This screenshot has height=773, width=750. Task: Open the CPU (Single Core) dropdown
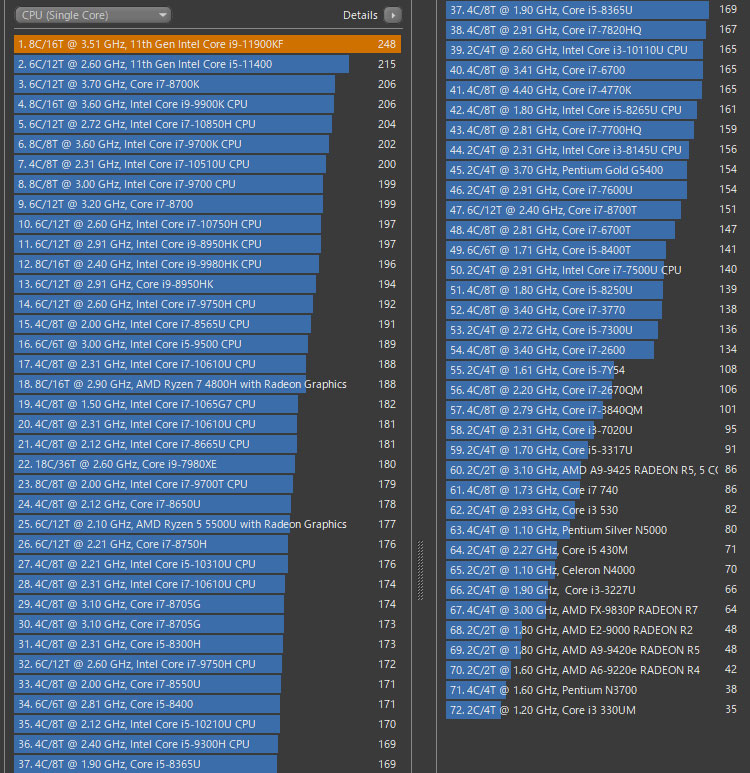point(93,15)
